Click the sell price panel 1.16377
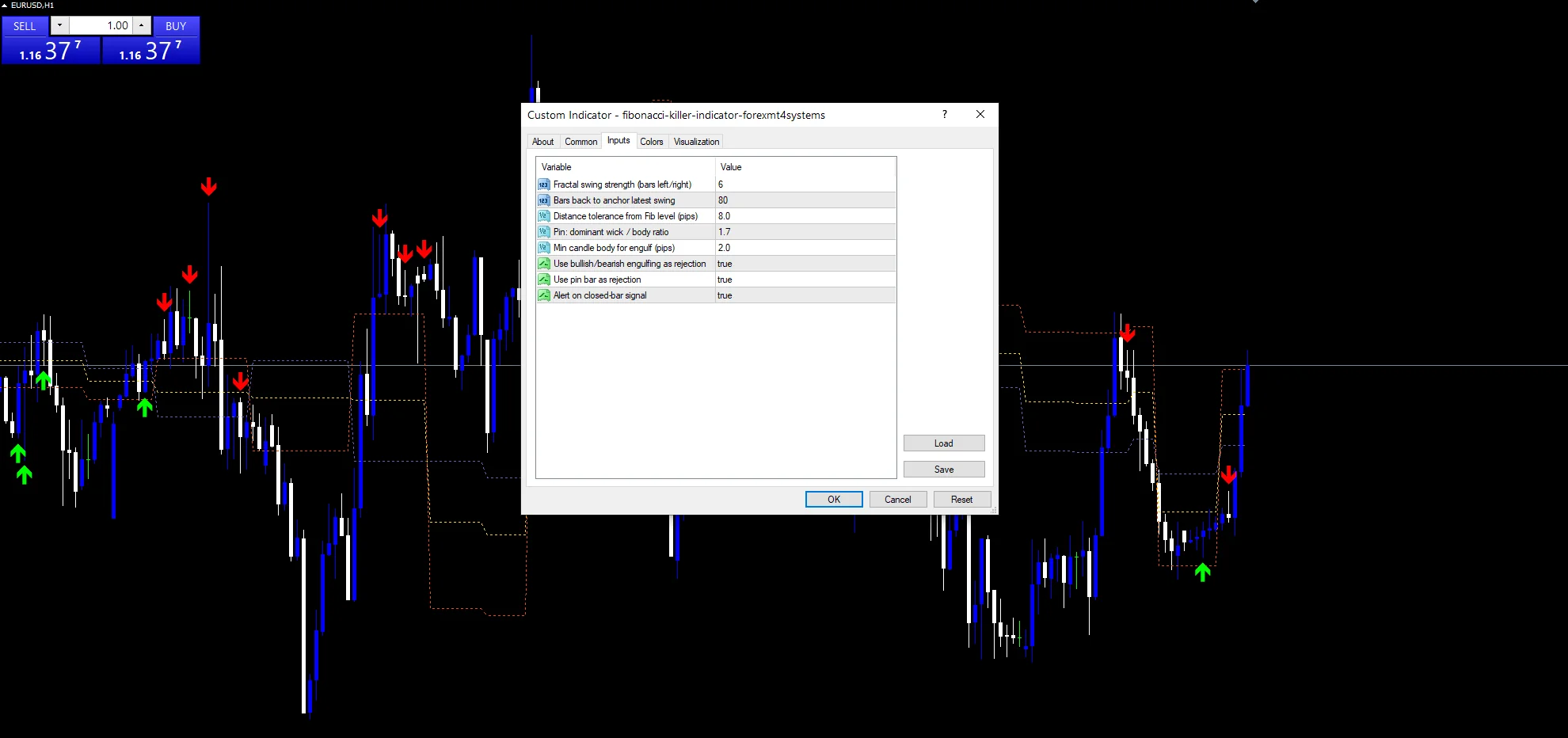This screenshot has height=738, width=1568. point(51,51)
